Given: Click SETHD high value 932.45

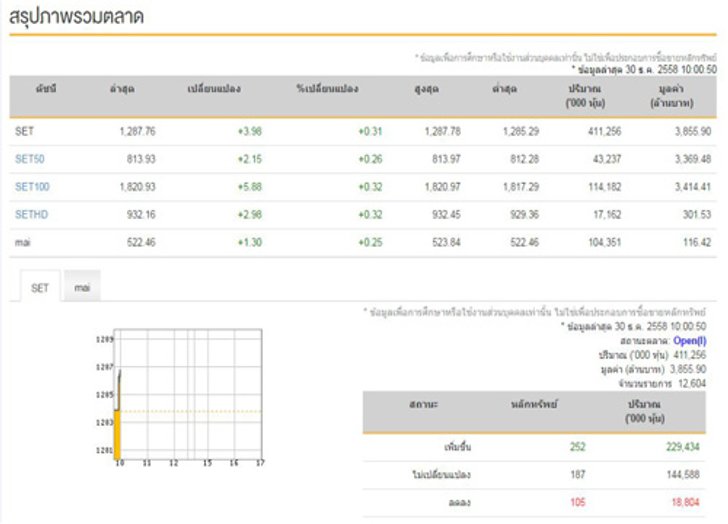Looking at the screenshot, I should (446, 215).
